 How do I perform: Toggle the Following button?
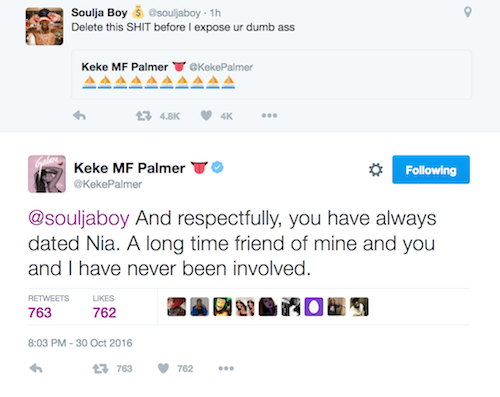click(x=431, y=170)
